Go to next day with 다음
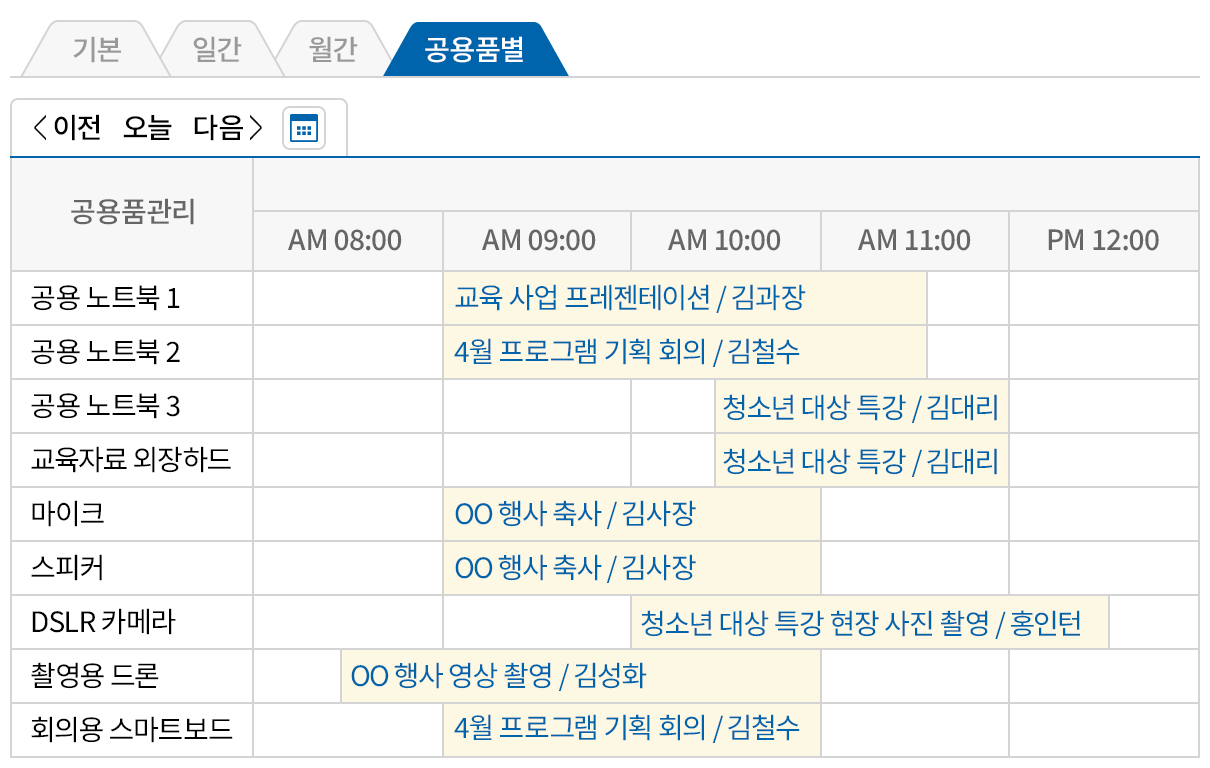Viewport: 1210px width, 768px height. coord(228,129)
